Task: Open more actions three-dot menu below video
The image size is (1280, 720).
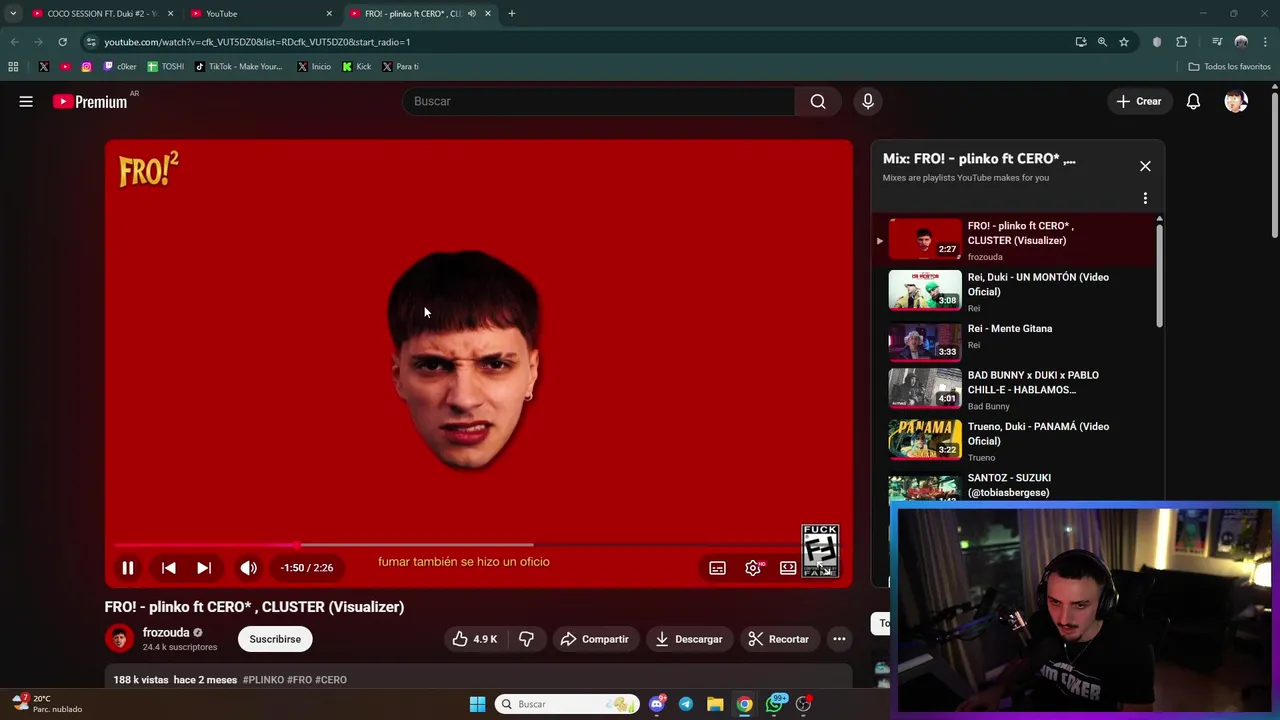Action: tap(839, 639)
